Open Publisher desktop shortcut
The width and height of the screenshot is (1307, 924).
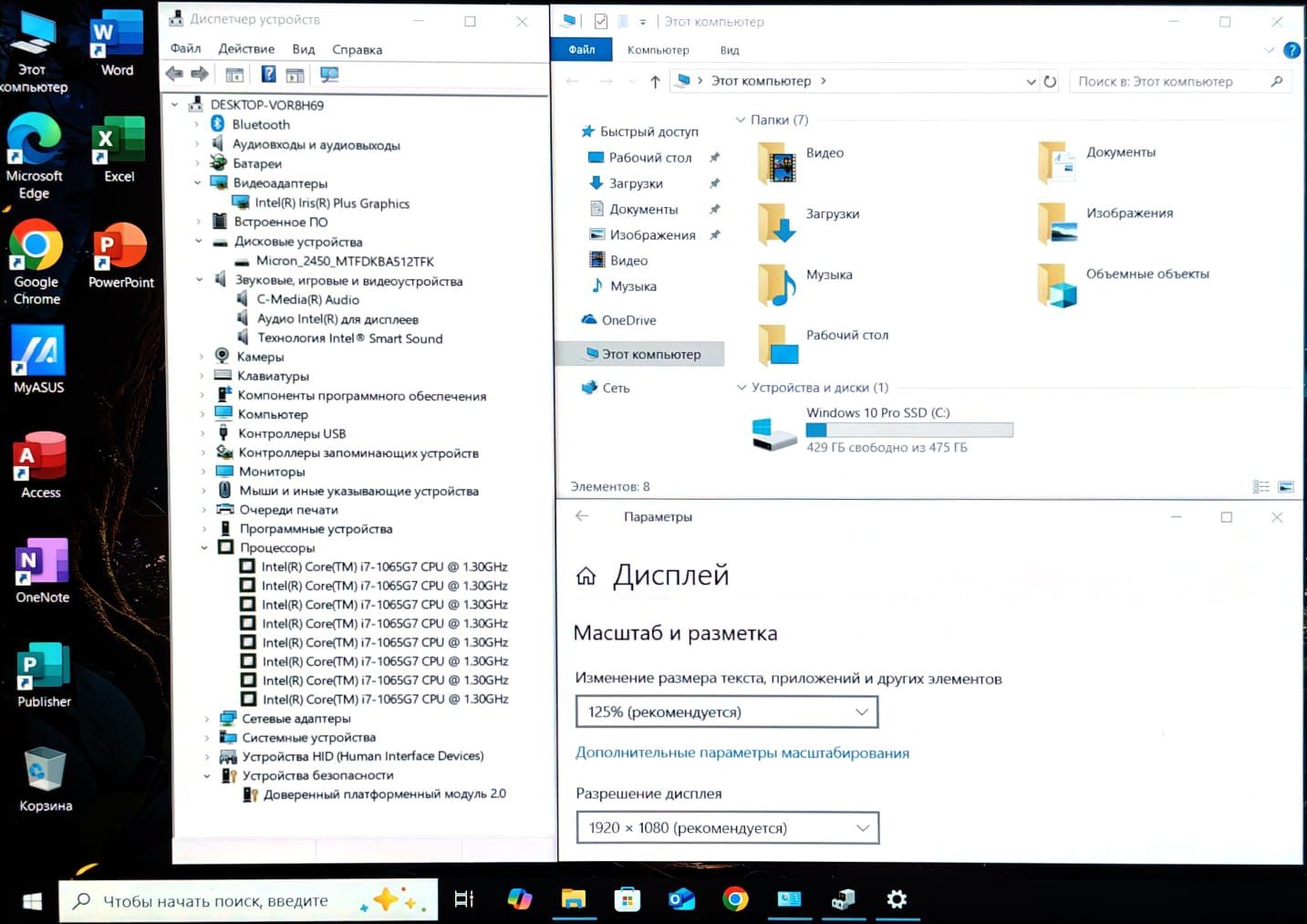pos(44,675)
